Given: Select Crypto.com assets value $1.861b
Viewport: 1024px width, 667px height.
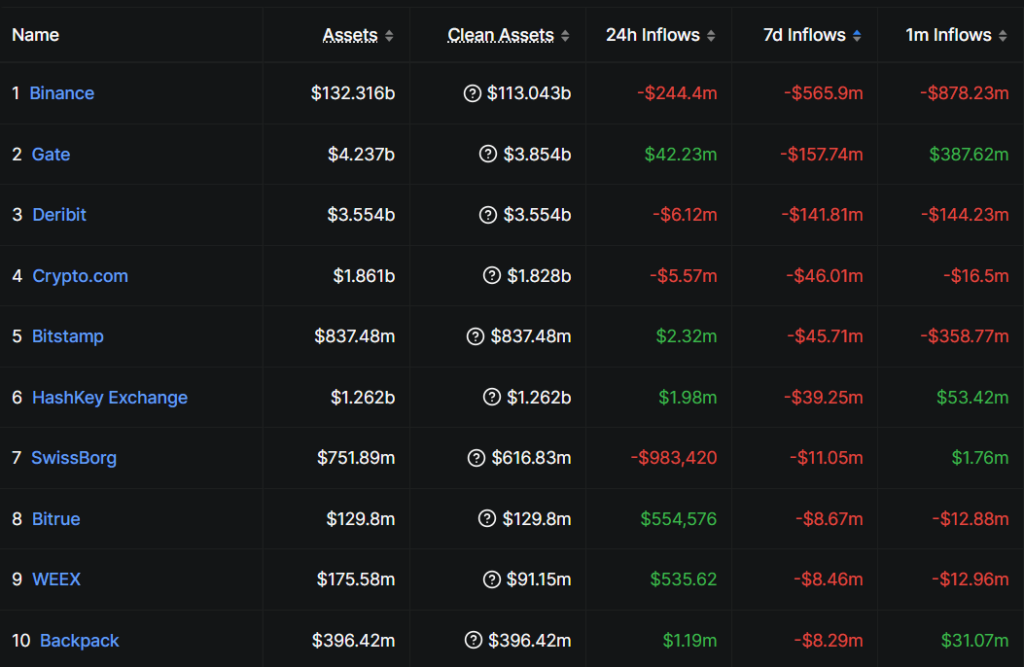Looking at the screenshot, I should click(x=364, y=276).
